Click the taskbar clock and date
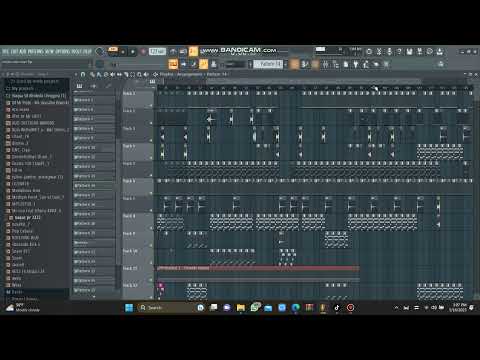 pyautogui.click(x=459, y=308)
